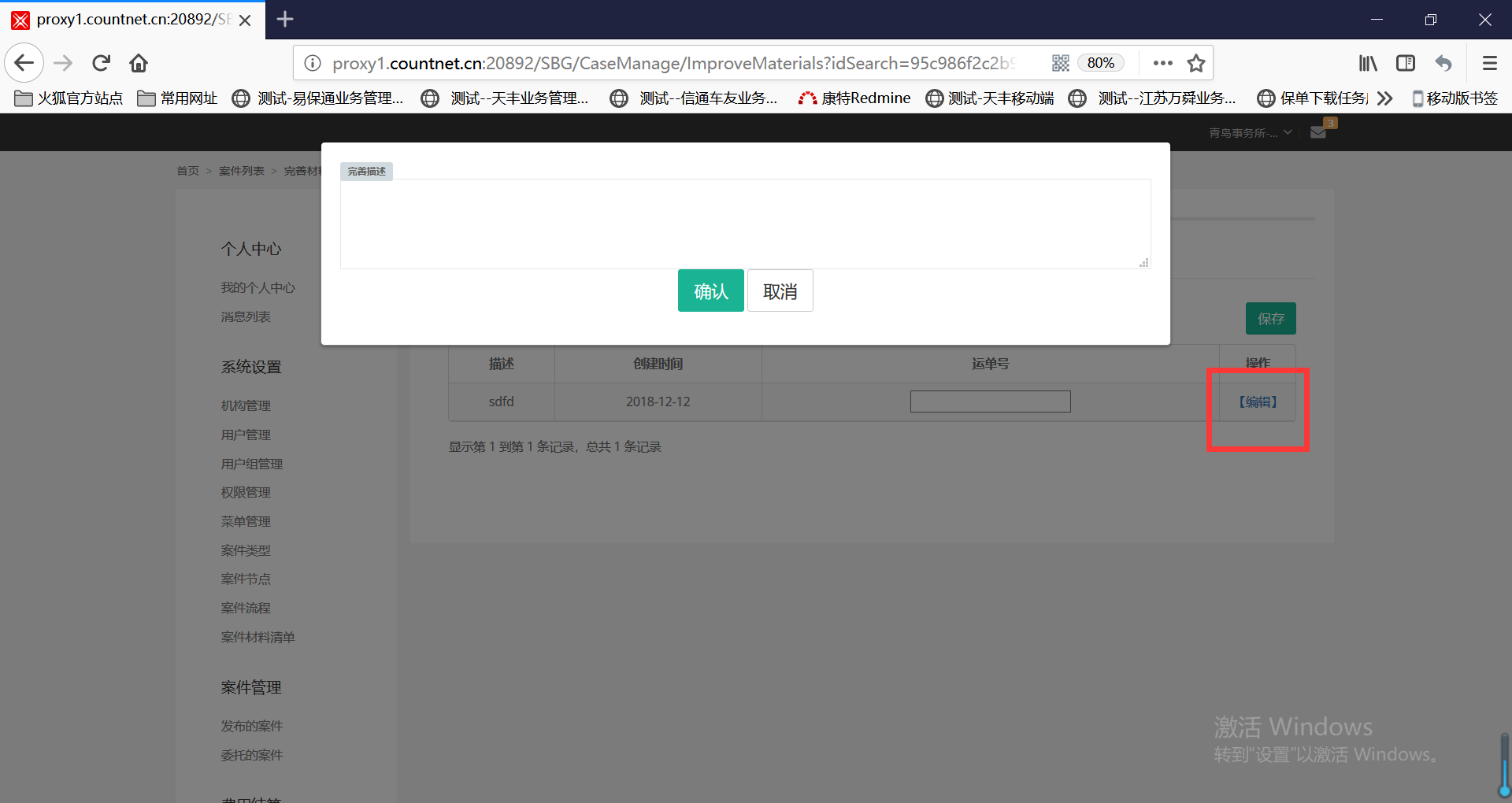
Task: Click the sdfd description cell
Action: (x=502, y=402)
